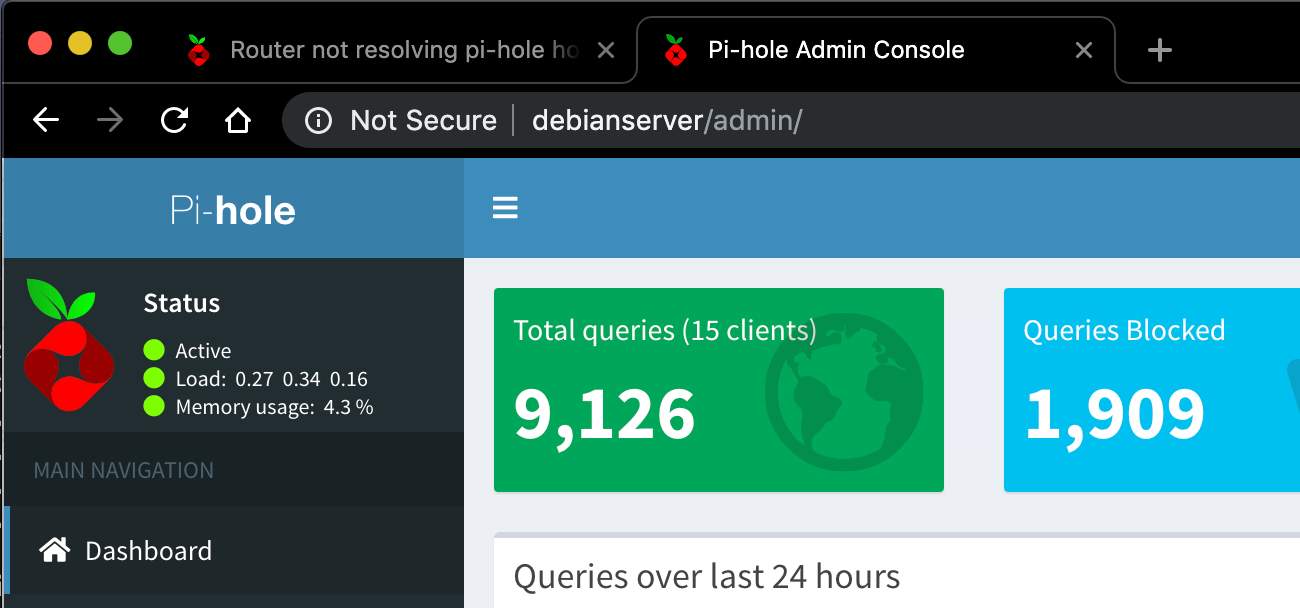Screen dimensions: 1300x608
Task: Click the Queries over last 24 hours heading
Action: [x=707, y=577]
